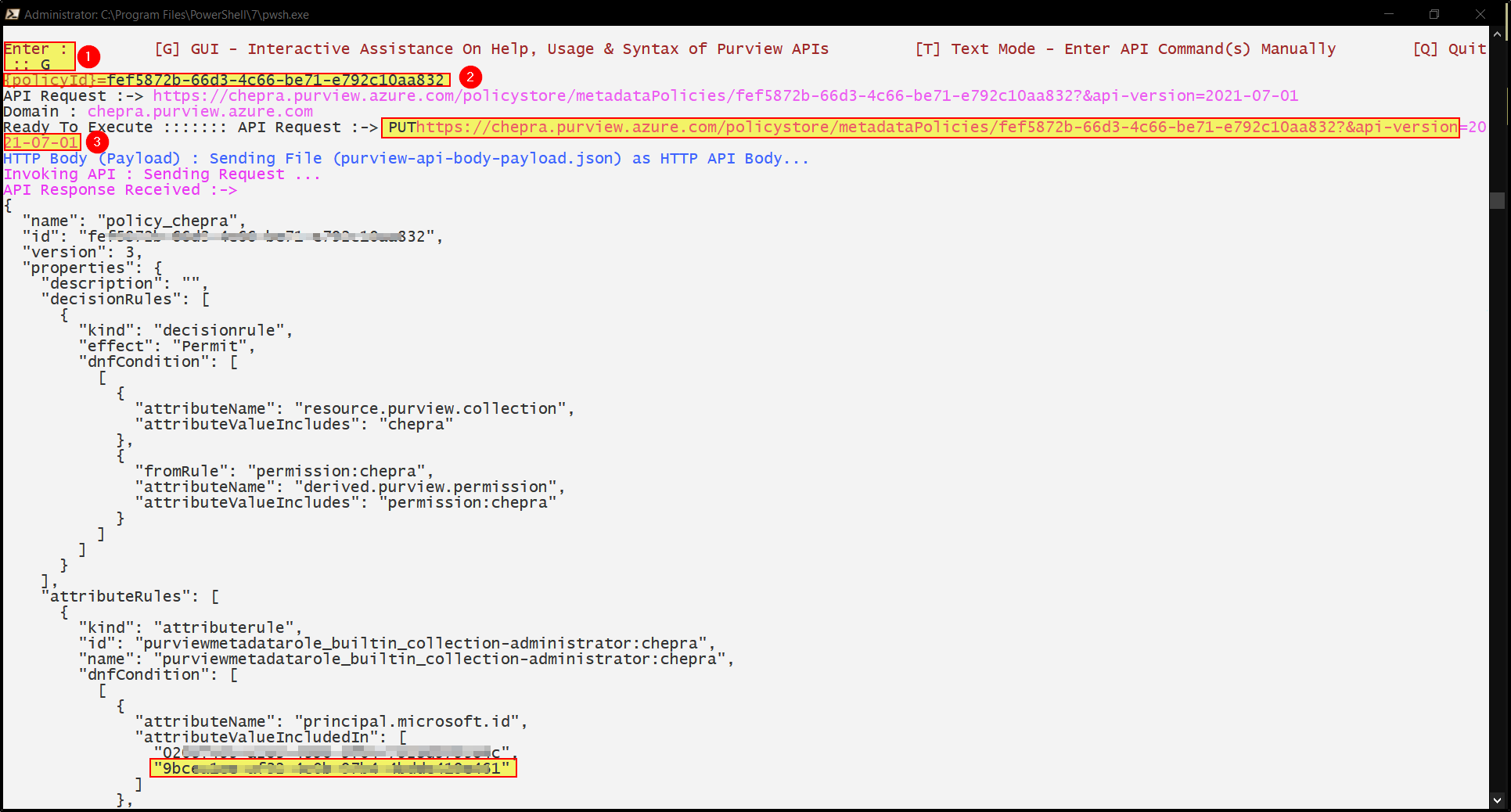Viewport: 1511px width, 812px height.
Task: Click the PowerShell icon in the title bar
Action: point(12,14)
